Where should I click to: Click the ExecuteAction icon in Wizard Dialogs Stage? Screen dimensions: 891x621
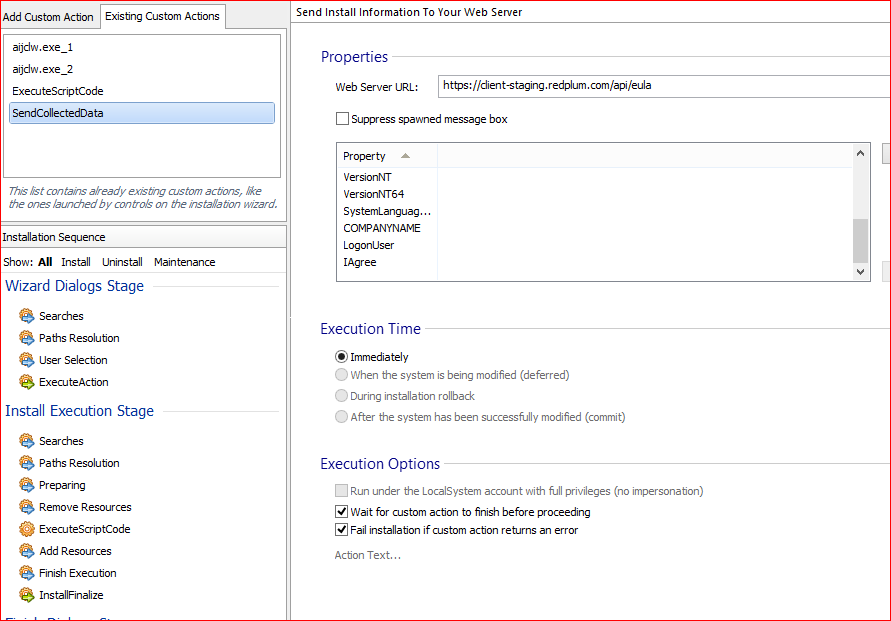[x=26, y=382]
